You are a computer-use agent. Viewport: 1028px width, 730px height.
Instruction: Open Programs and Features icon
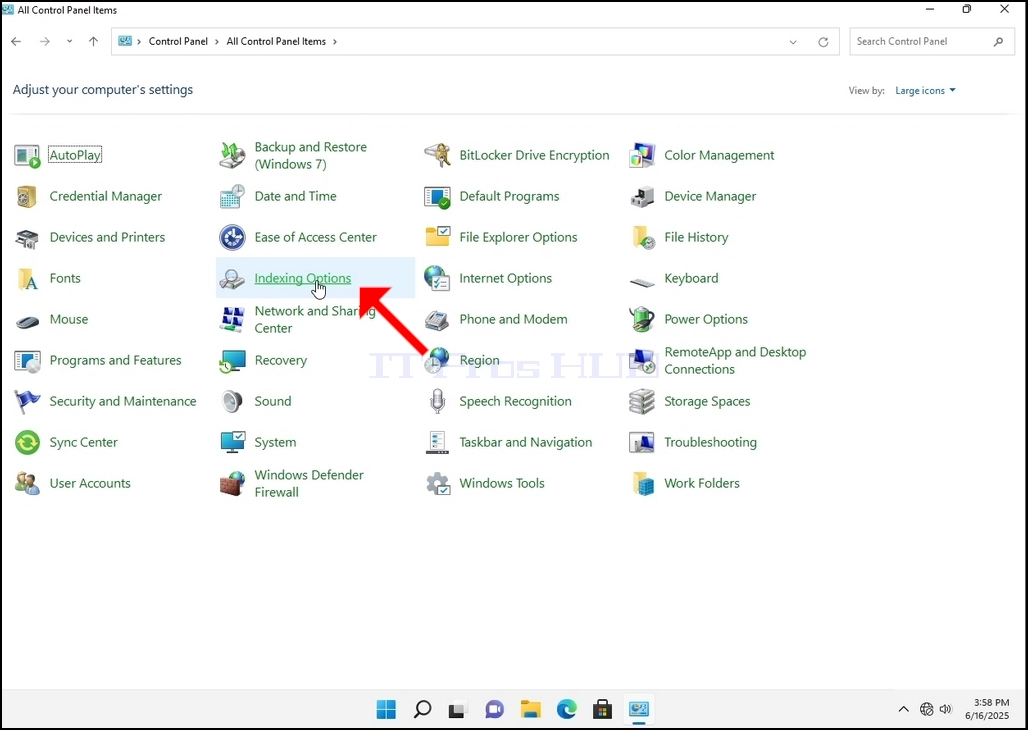click(27, 360)
